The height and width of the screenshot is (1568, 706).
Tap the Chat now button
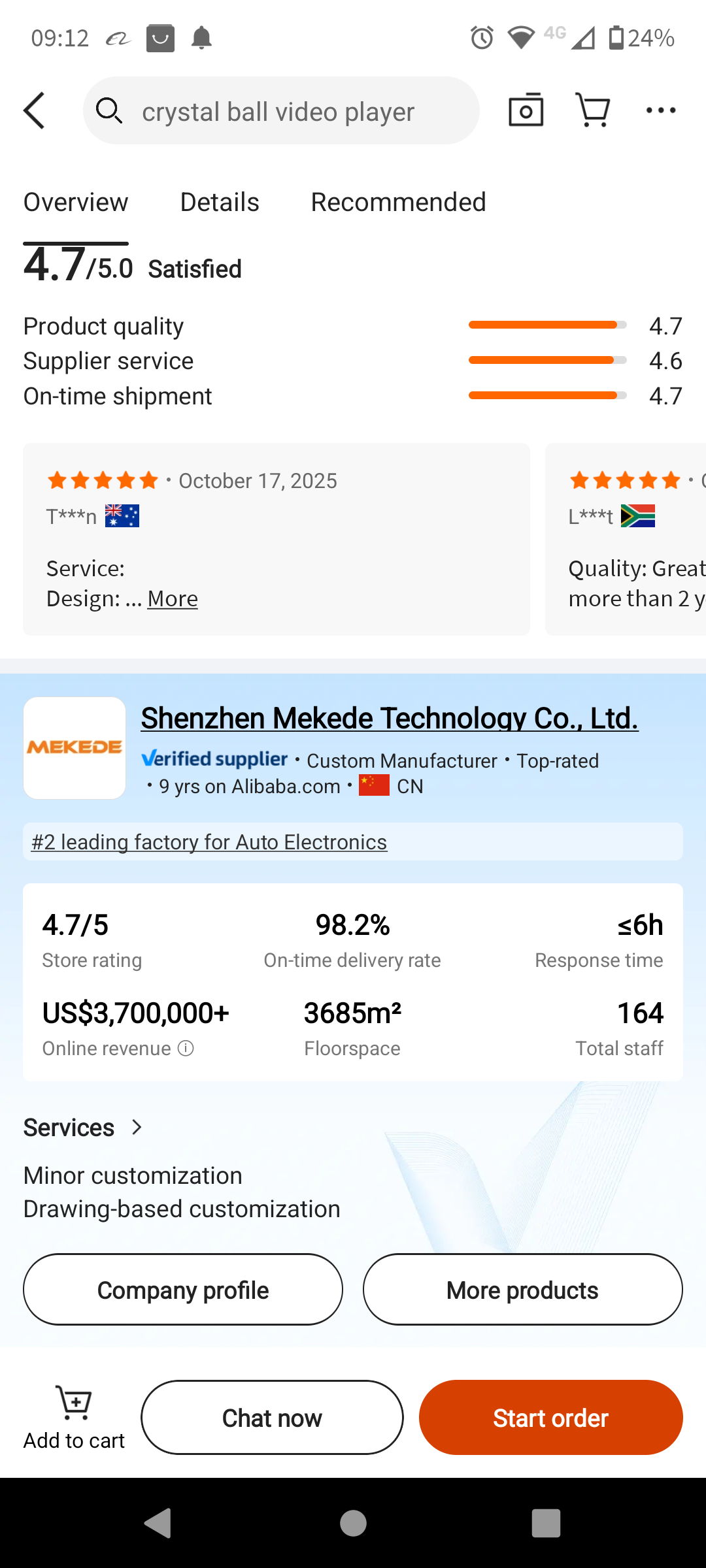tap(272, 1418)
